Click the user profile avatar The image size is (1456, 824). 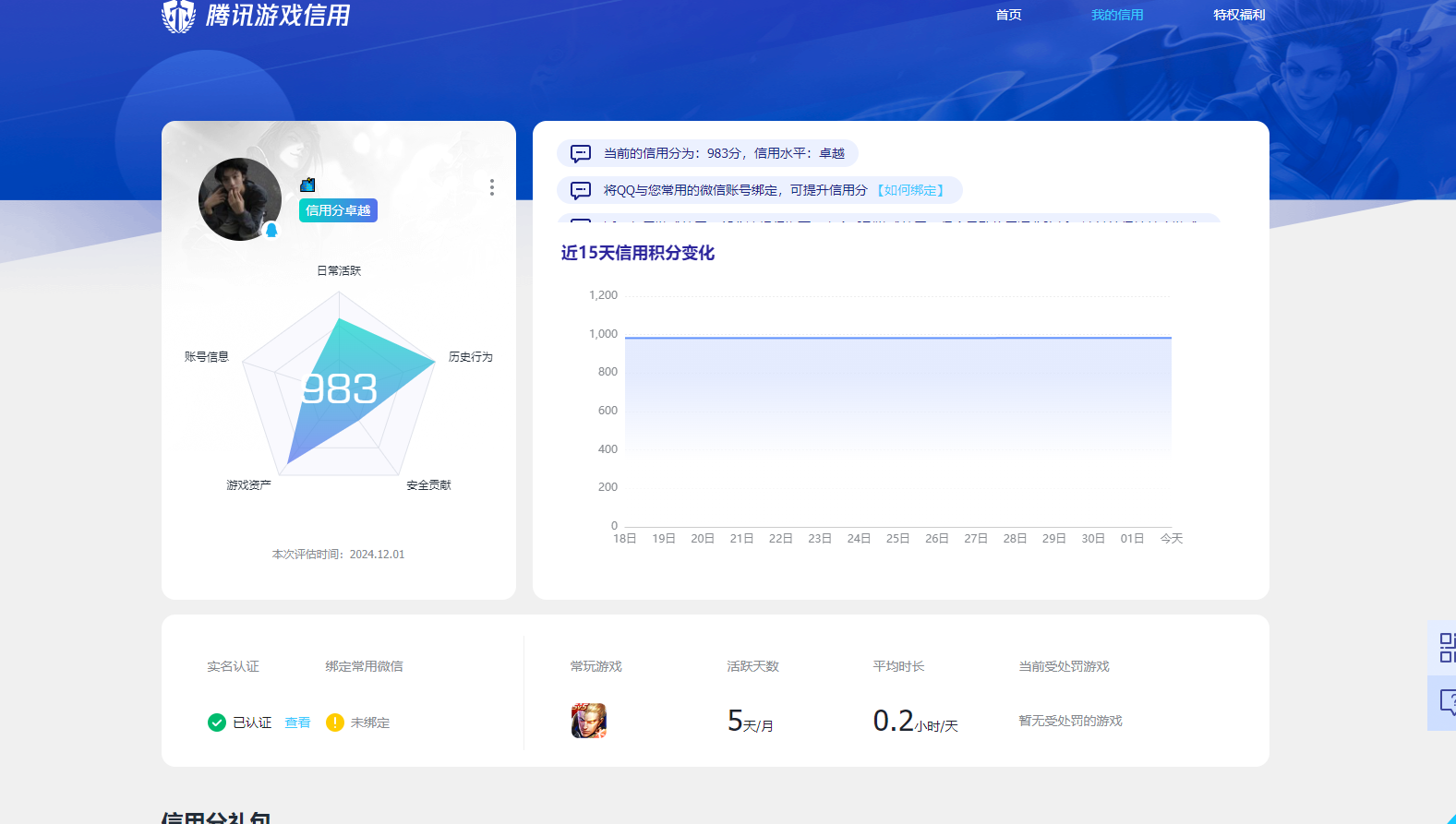click(240, 199)
